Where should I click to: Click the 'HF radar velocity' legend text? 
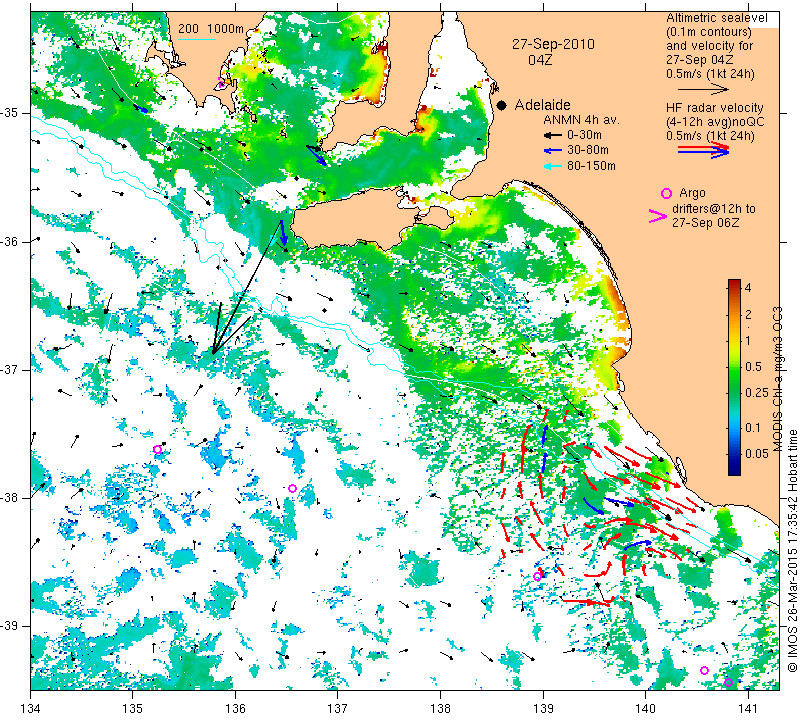715,108
